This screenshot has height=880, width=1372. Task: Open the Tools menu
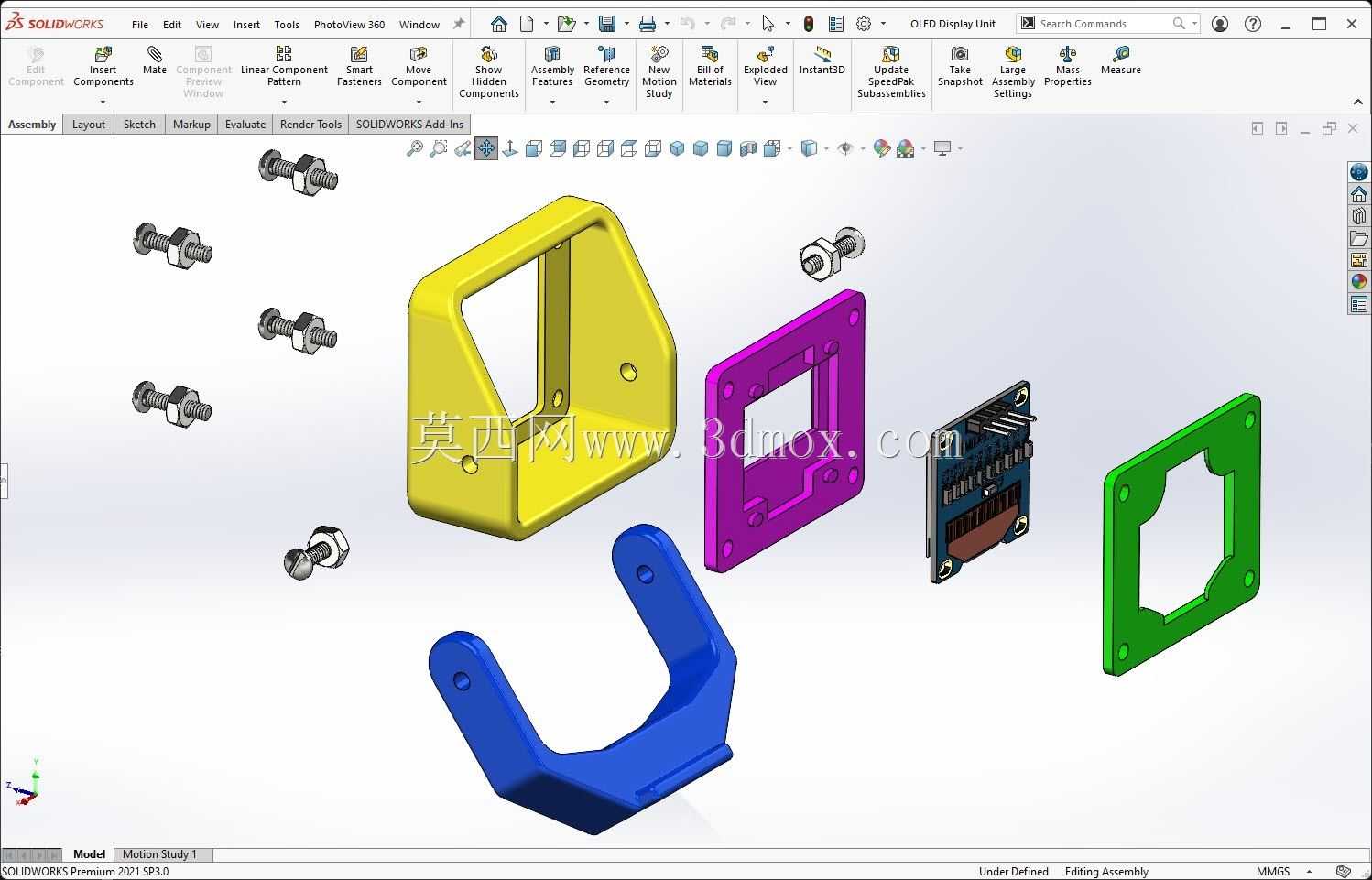coord(287,25)
